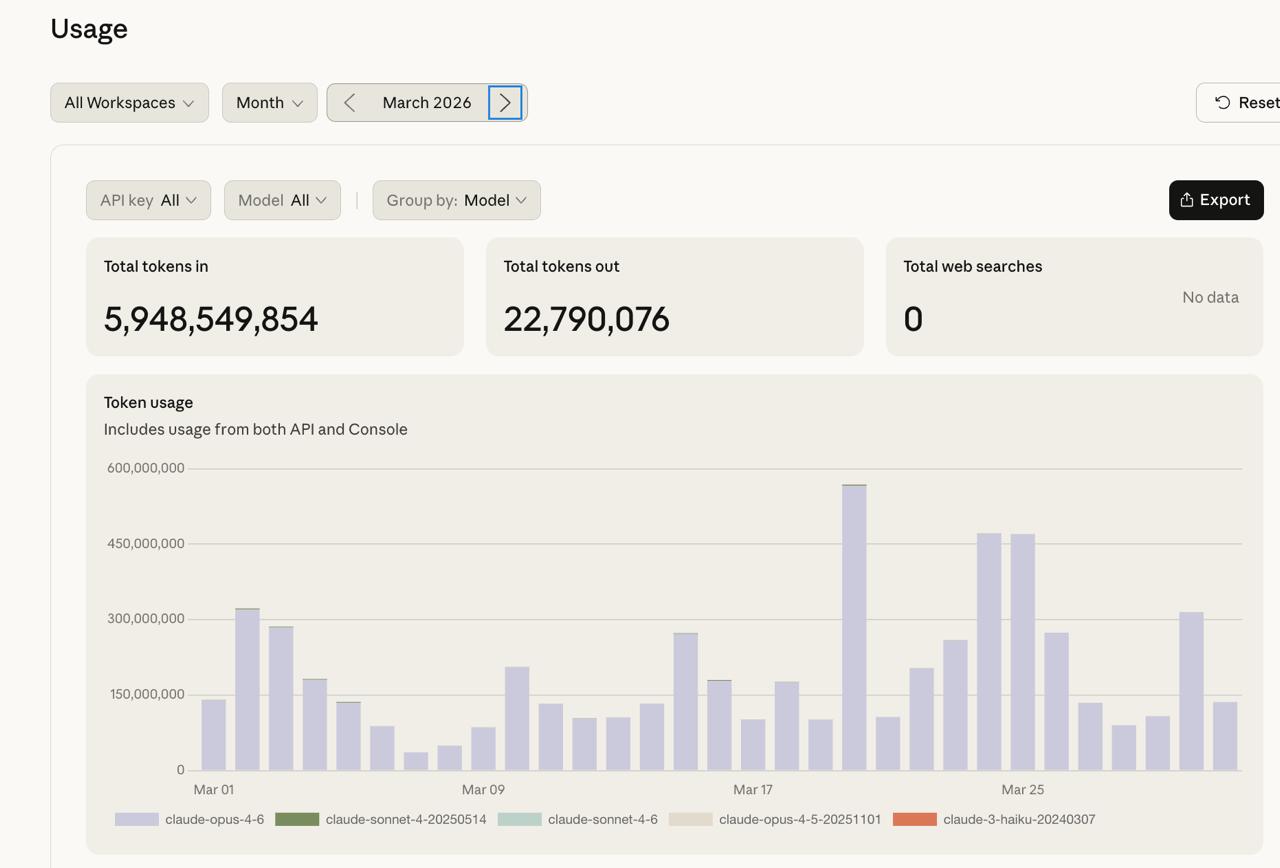Click the share icon inside the Export button

[x=1187, y=200]
